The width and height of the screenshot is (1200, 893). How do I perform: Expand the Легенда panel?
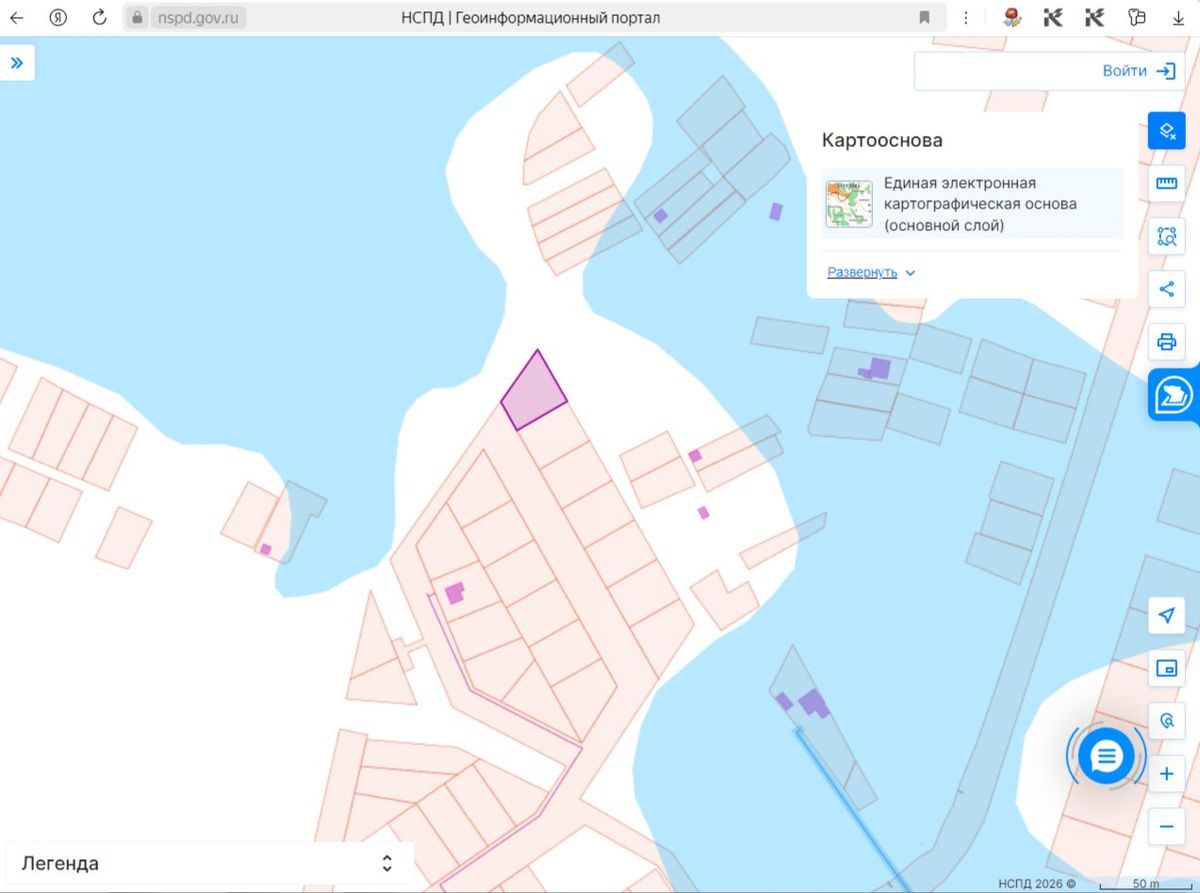(210, 864)
